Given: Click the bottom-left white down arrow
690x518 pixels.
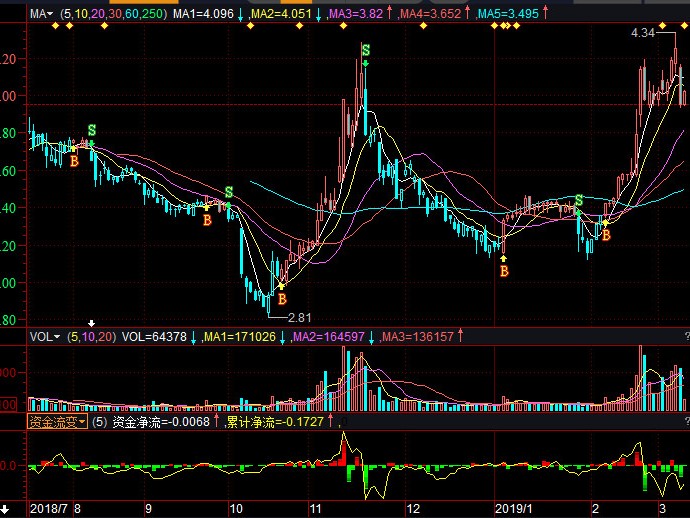Looking at the screenshot, I should coord(4,509).
